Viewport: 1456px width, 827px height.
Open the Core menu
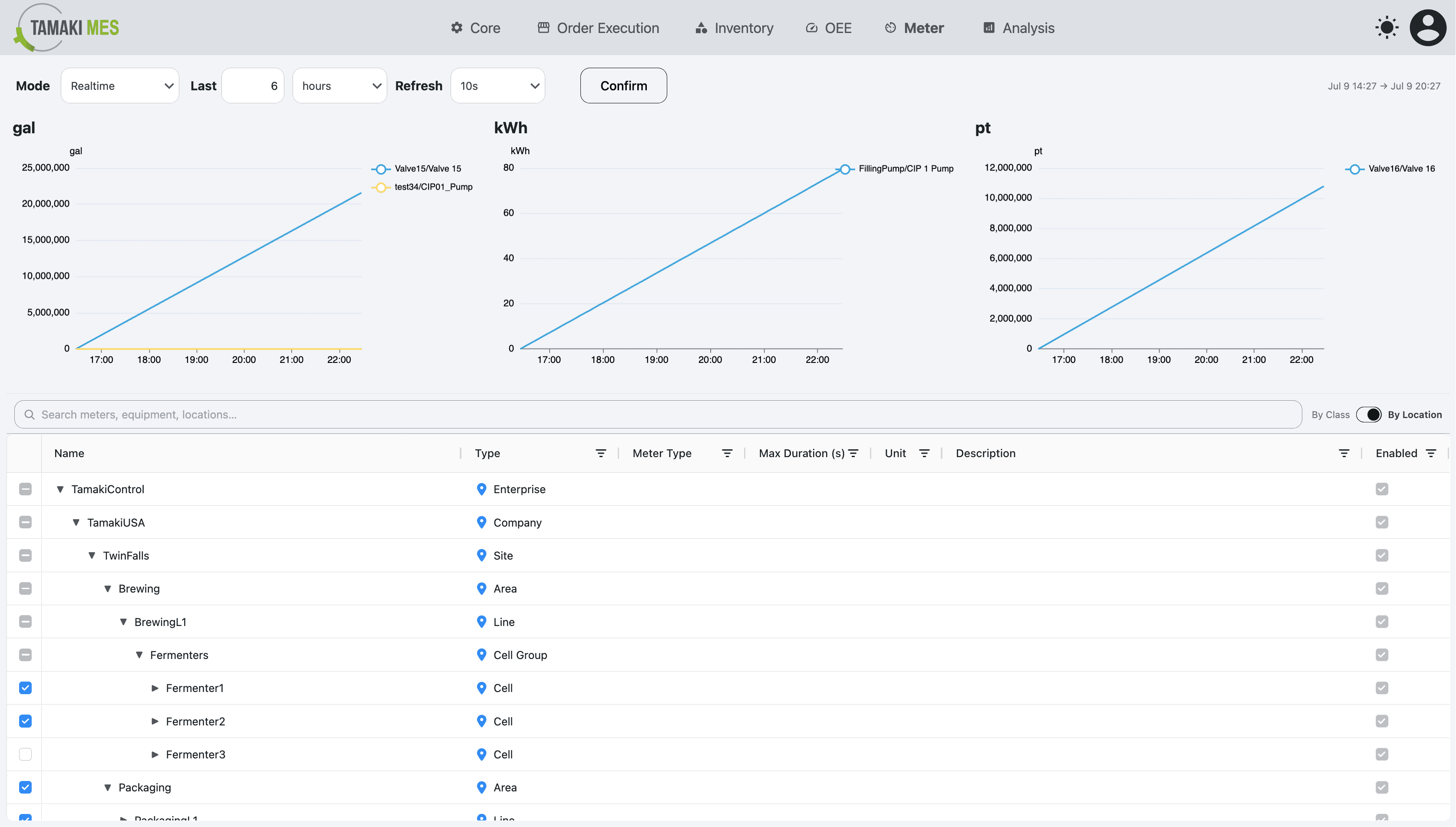point(475,28)
